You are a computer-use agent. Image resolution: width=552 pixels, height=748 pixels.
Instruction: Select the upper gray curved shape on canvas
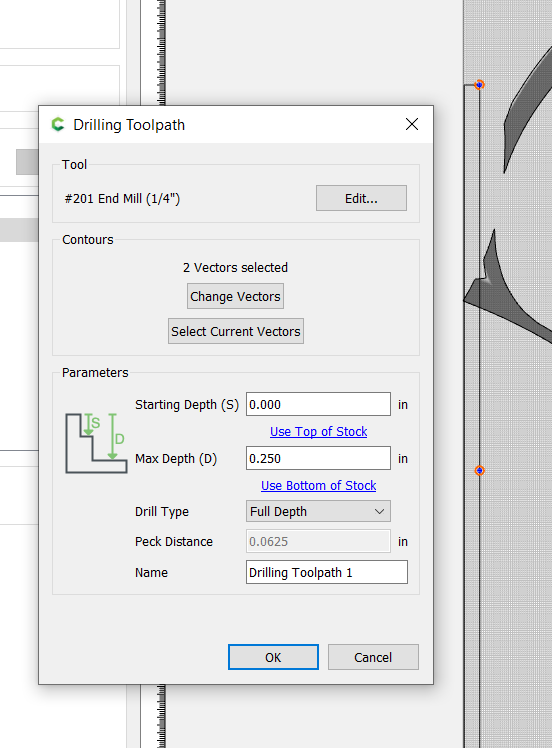[527, 112]
